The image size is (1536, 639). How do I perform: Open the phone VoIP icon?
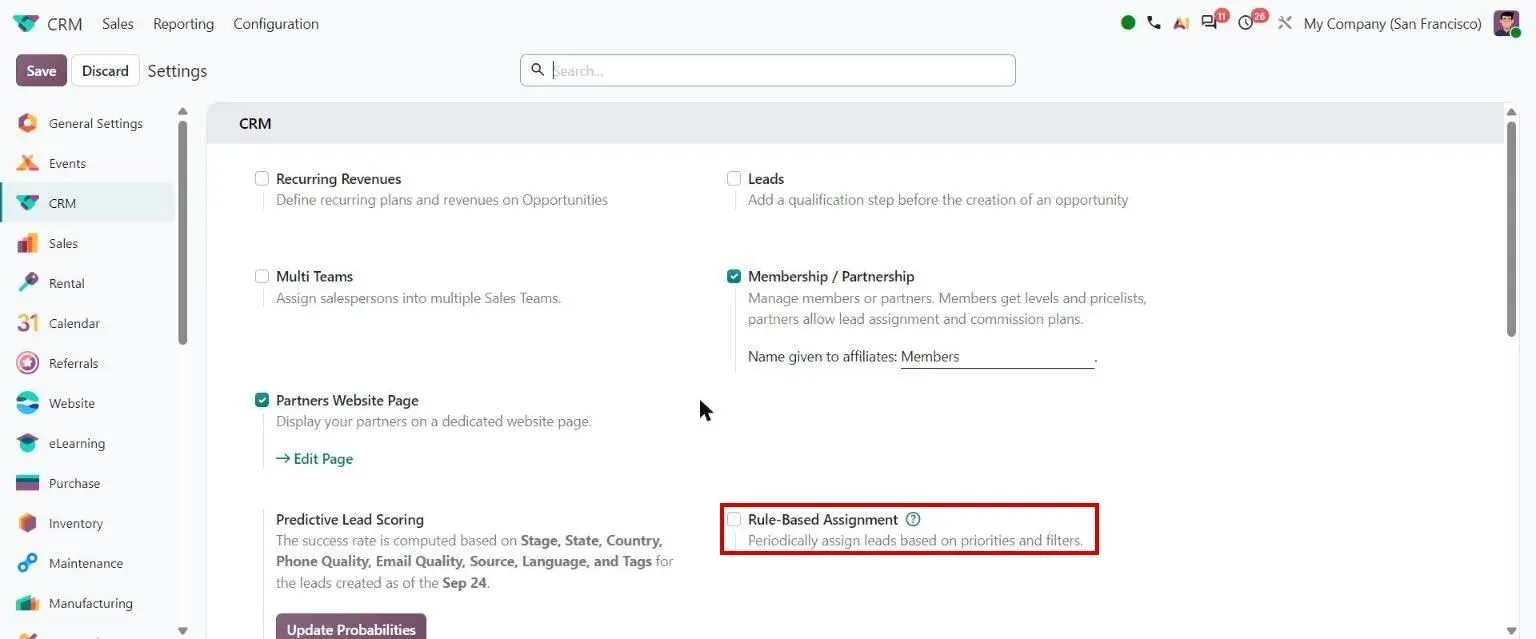pyautogui.click(x=1154, y=23)
